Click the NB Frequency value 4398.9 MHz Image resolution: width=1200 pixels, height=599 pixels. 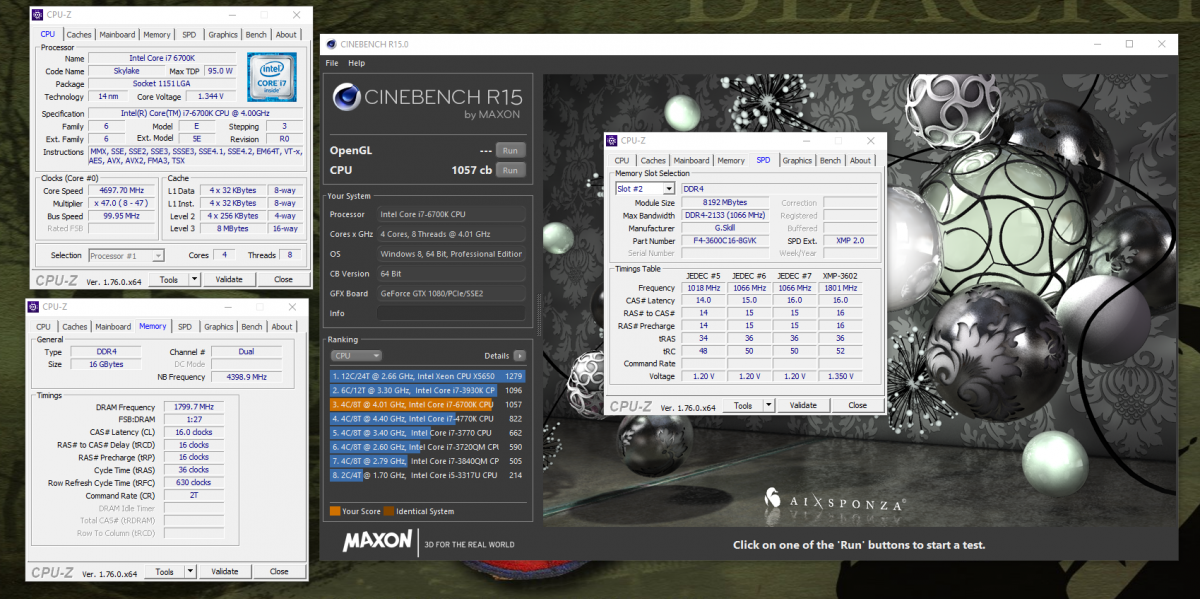coord(245,377)
